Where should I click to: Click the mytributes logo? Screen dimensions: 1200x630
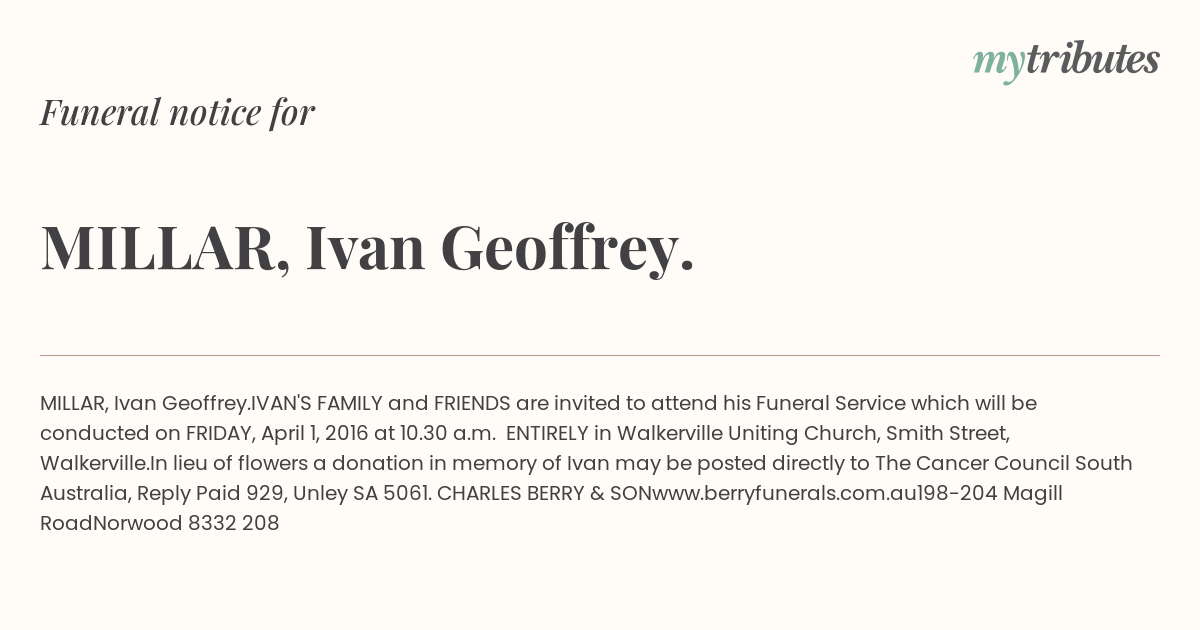[x=1066, y=61]
